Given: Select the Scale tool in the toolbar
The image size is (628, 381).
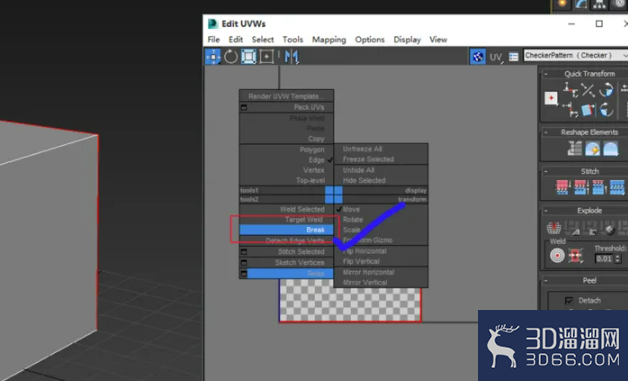Looking at the screenshot, I should 248,56.
